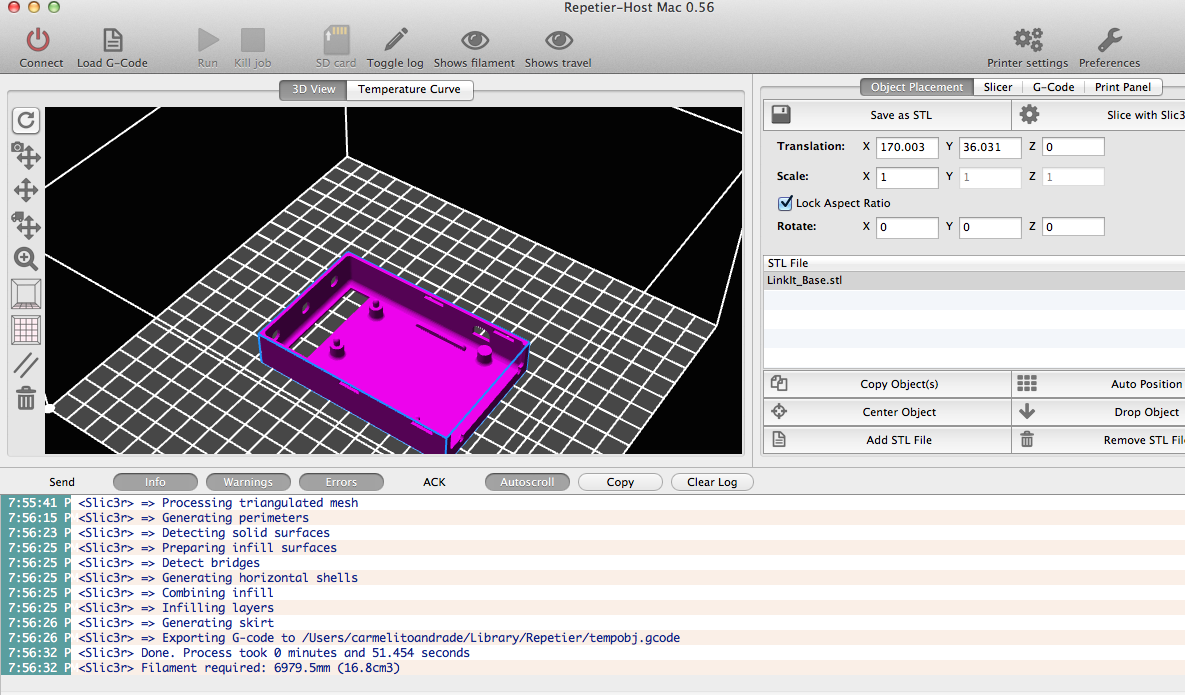Select the rotate view tool
This screenshot has height=695, width=1185.
(x=26, y=120)
